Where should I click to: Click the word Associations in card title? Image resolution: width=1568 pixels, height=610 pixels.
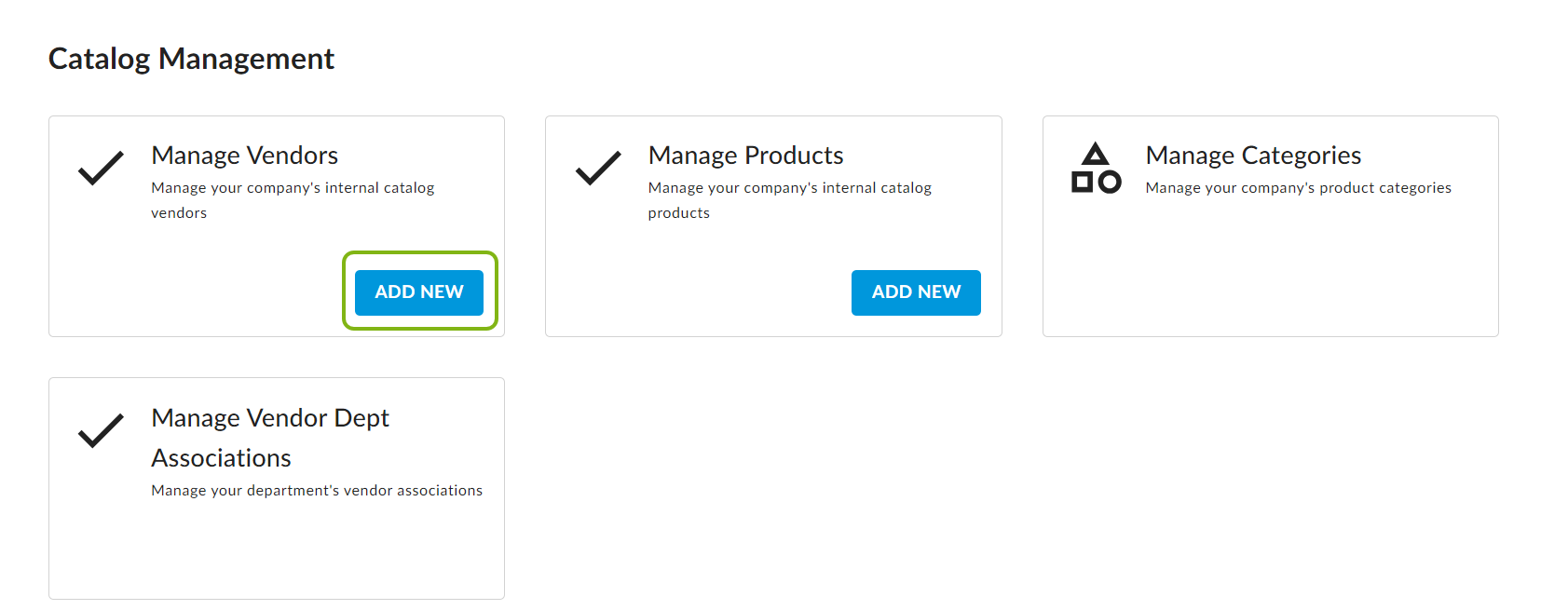pos(222,458)
